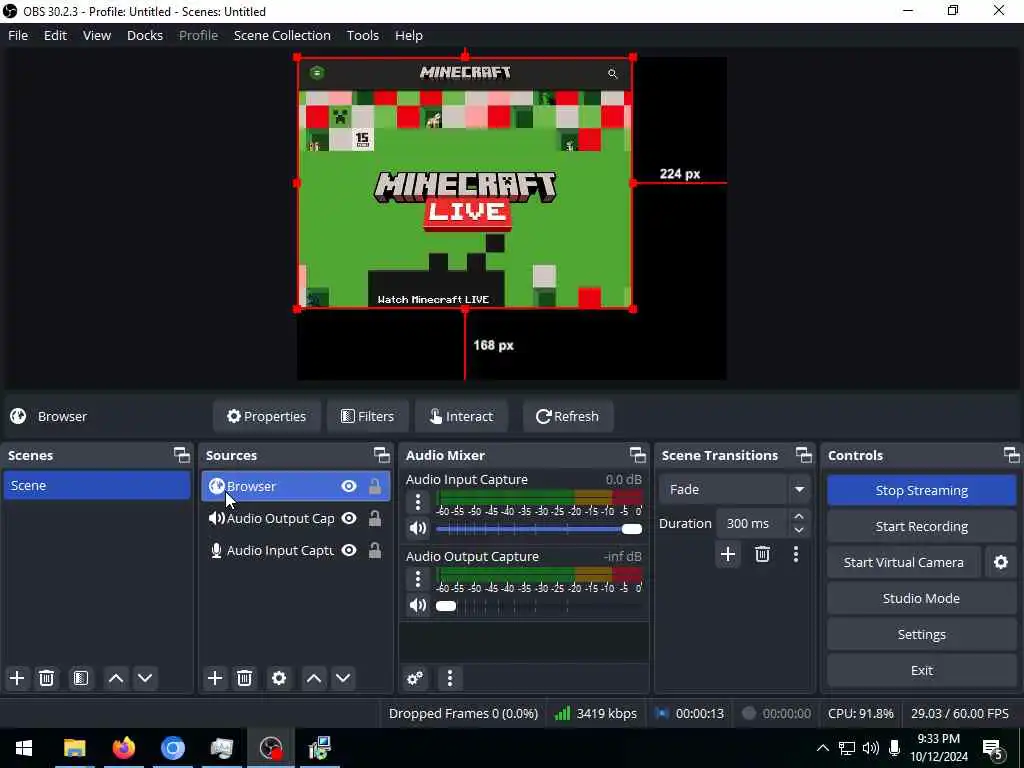Hide Audio Input Capture source eye

click(x=349, y=550)
